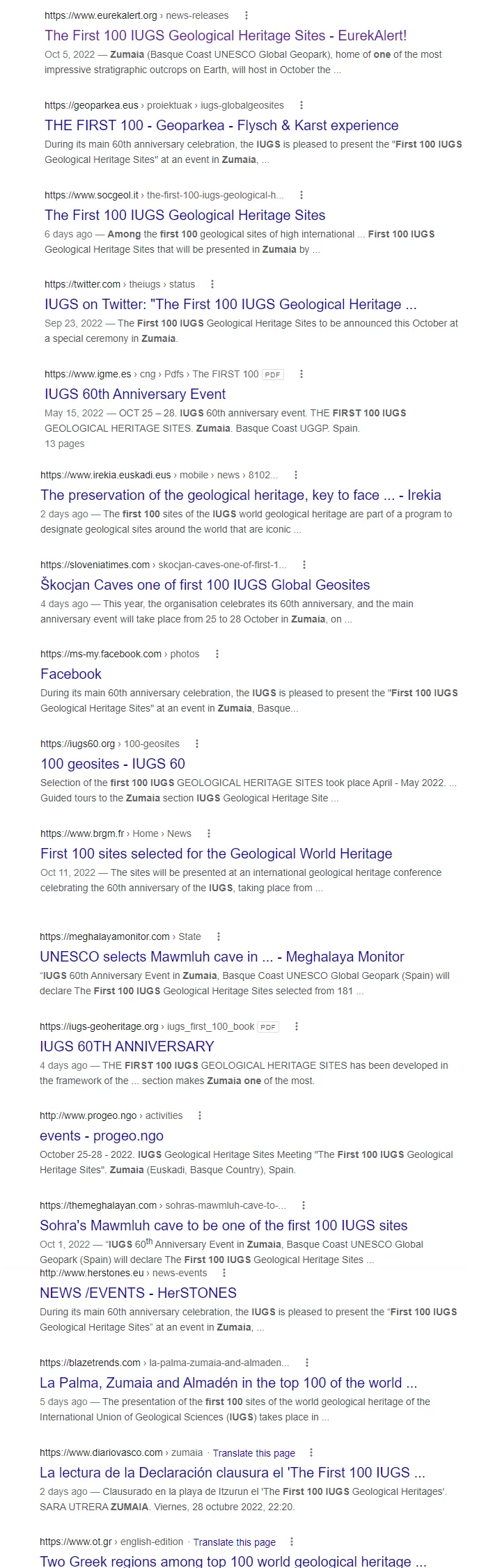
Task: Open options menu for ms-my.facebook.com result
Action: click(x=217, y=654)
